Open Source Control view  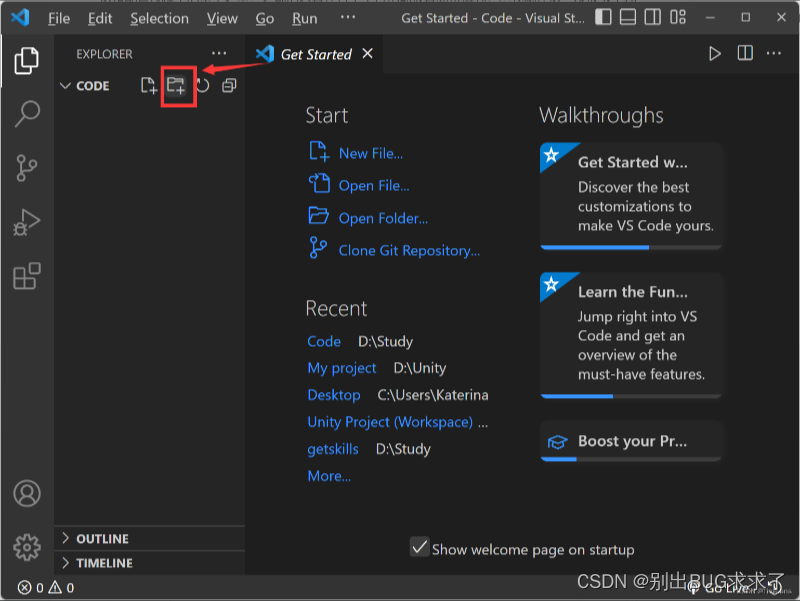pyautogui.click(x=27, y=168)
